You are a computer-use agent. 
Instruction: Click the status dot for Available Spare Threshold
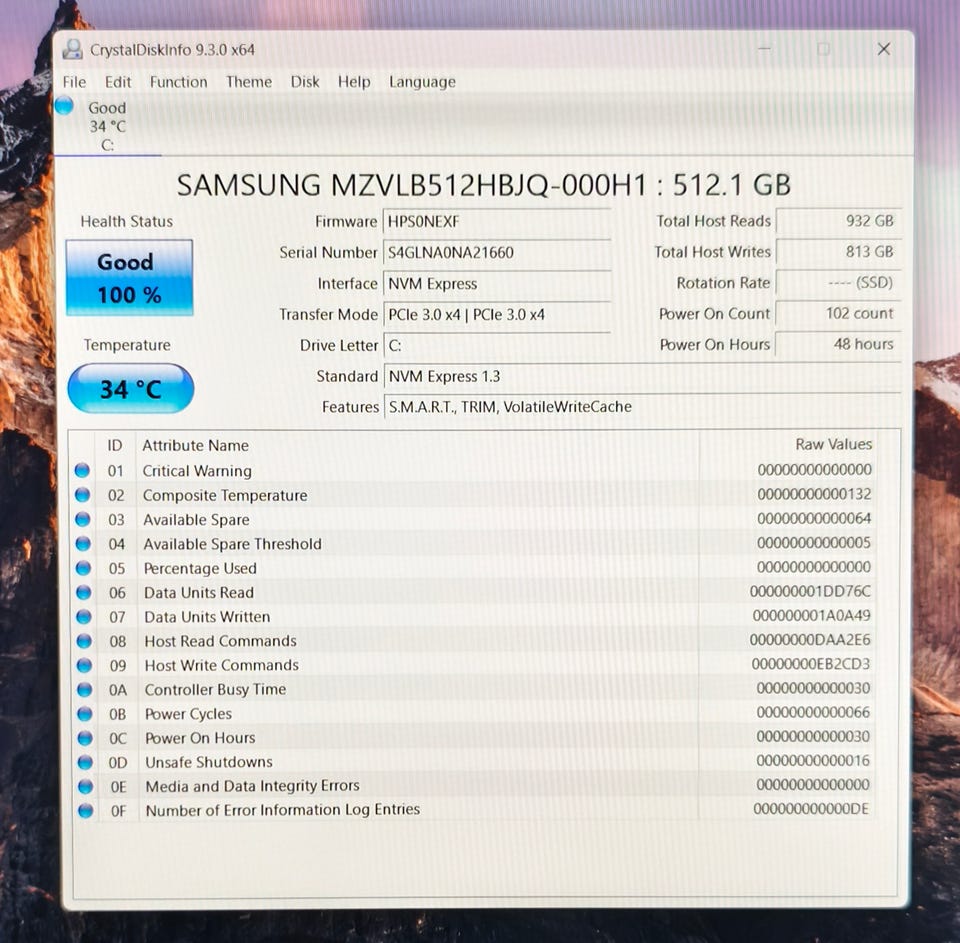pos(83,544)
